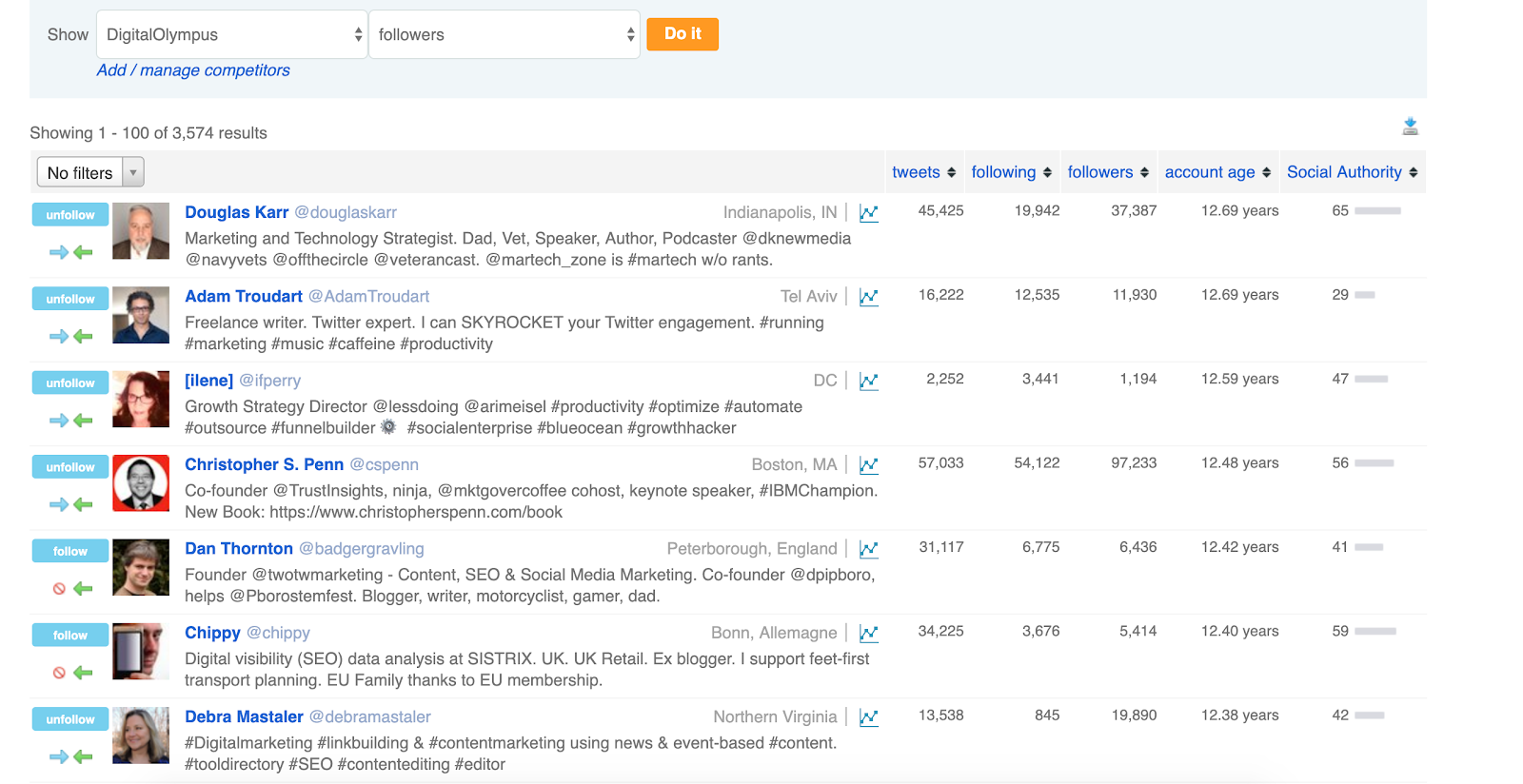Open Douglas Karr's profile name link
The width and height of the screenshot is (1523, 784).
236,212
